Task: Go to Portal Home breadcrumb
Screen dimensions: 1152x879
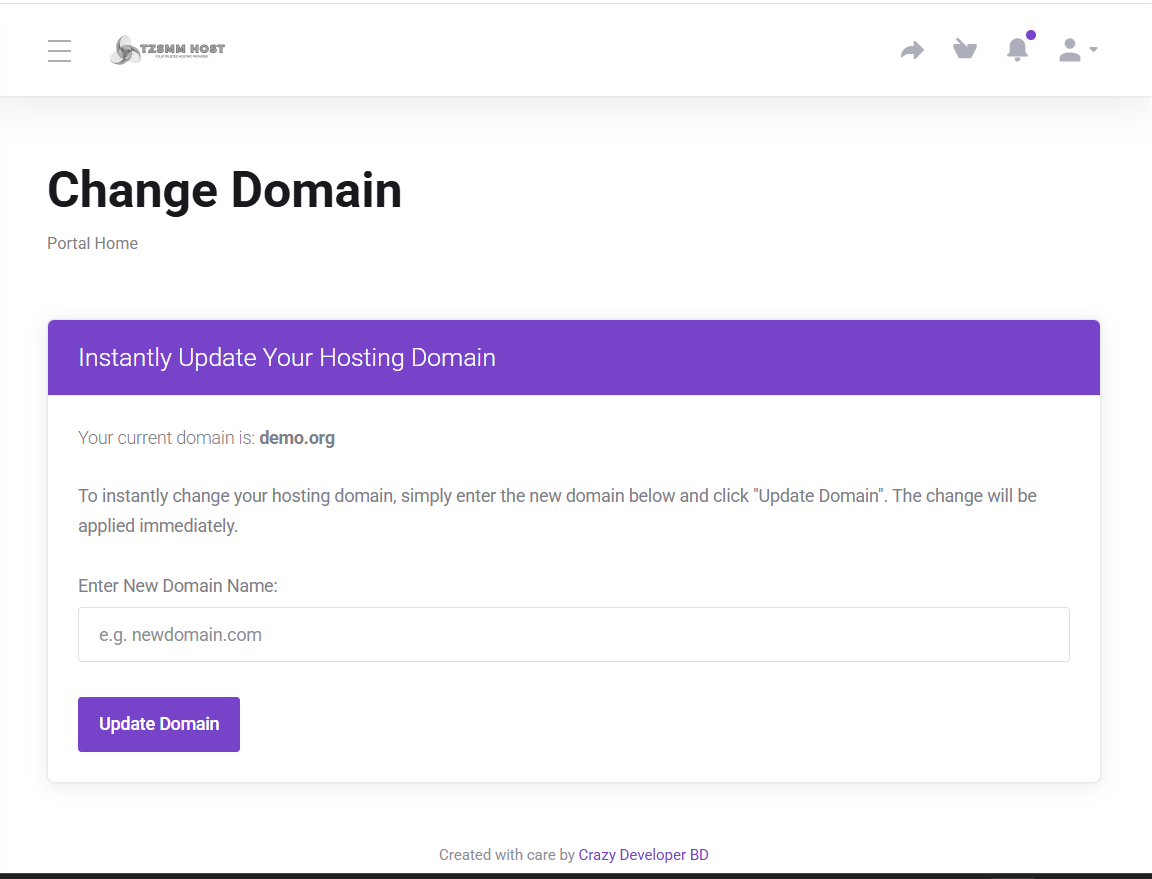Action: point(92,243)
